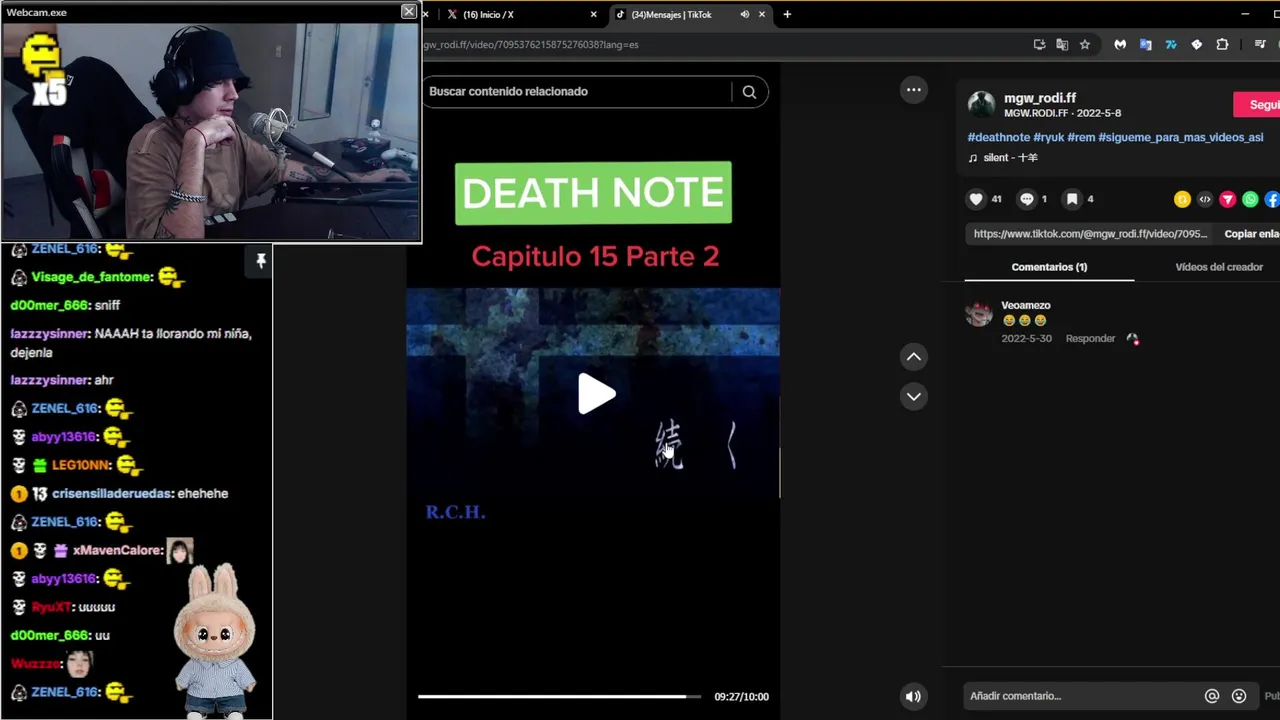The image size is (1280, 720).
Task: Like the video with heart icon
Action: click(x=976, y=199)
